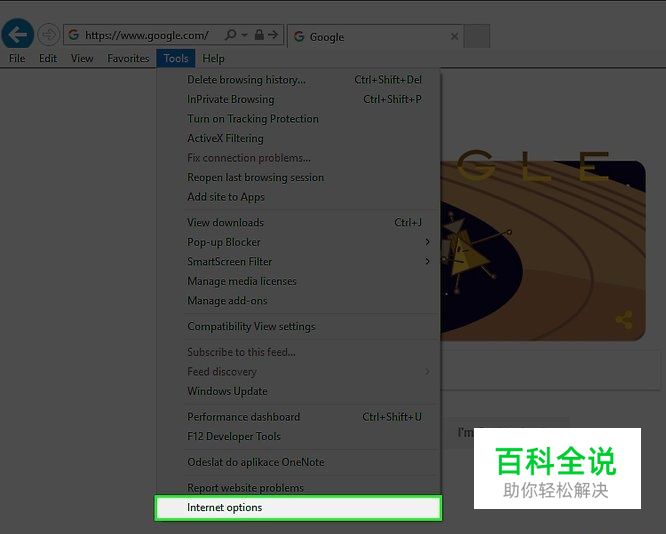Select Manage media licenses
The height and width of the screenshot is (534, 666).
pyautogui.click(x=299, y=281)
